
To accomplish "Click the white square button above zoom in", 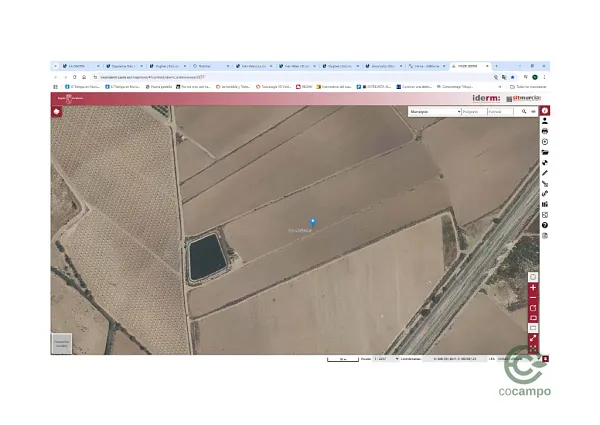I will point(533,277).
